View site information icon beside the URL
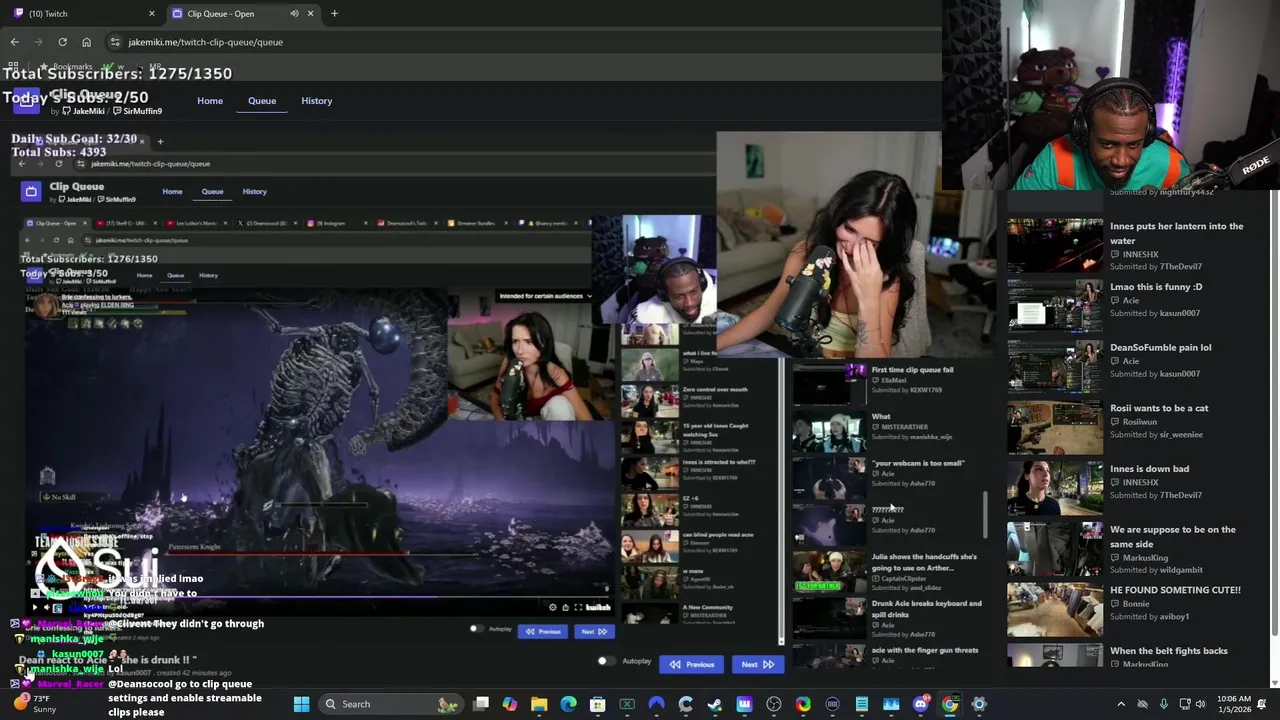This screenshot has width=1280, height=720. click(x=115, y=42)
